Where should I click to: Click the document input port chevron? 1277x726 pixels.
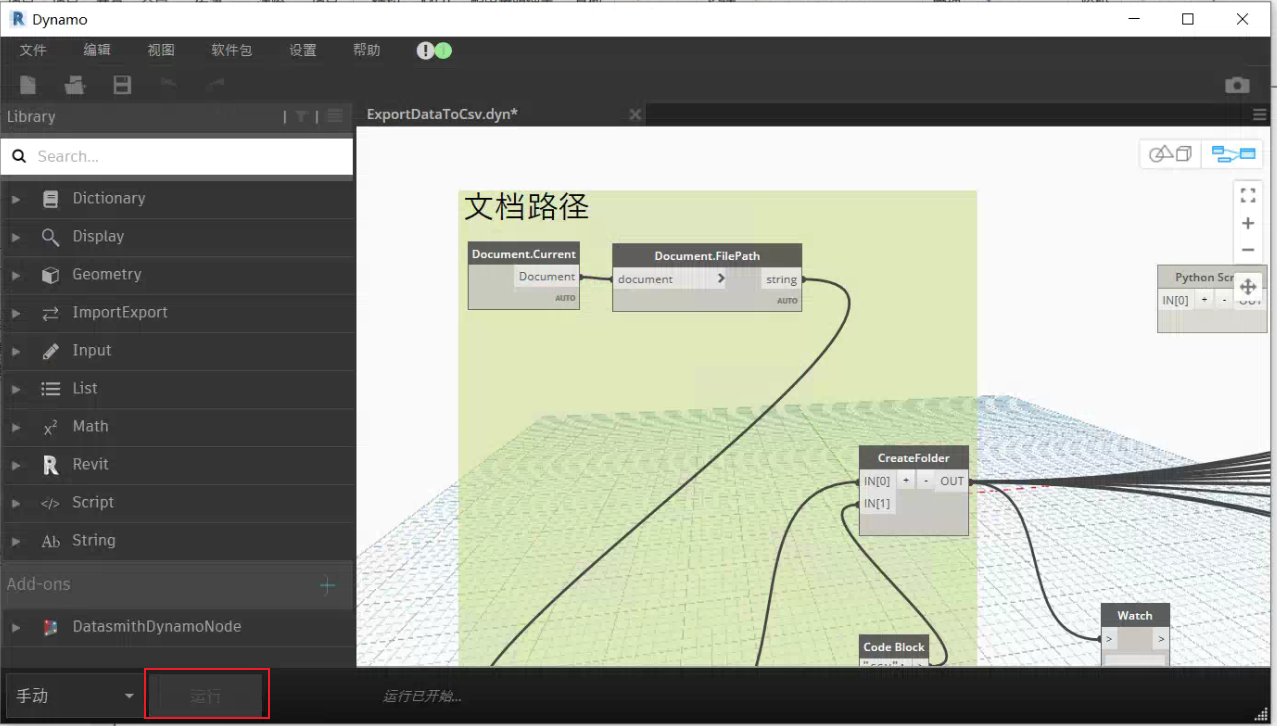click(x=721, y=279)
